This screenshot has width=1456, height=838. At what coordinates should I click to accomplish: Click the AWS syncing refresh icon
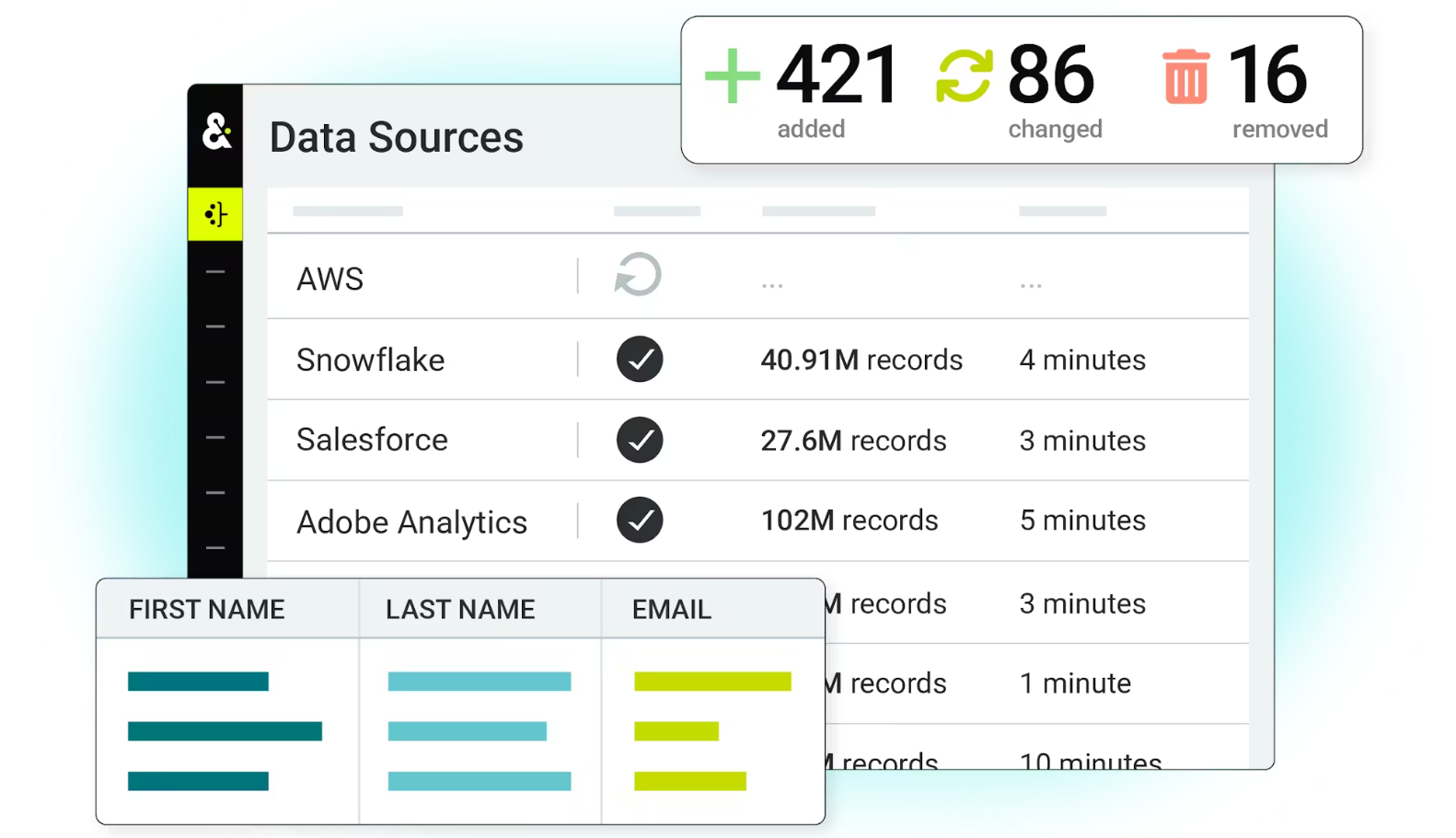coord(638,275)
